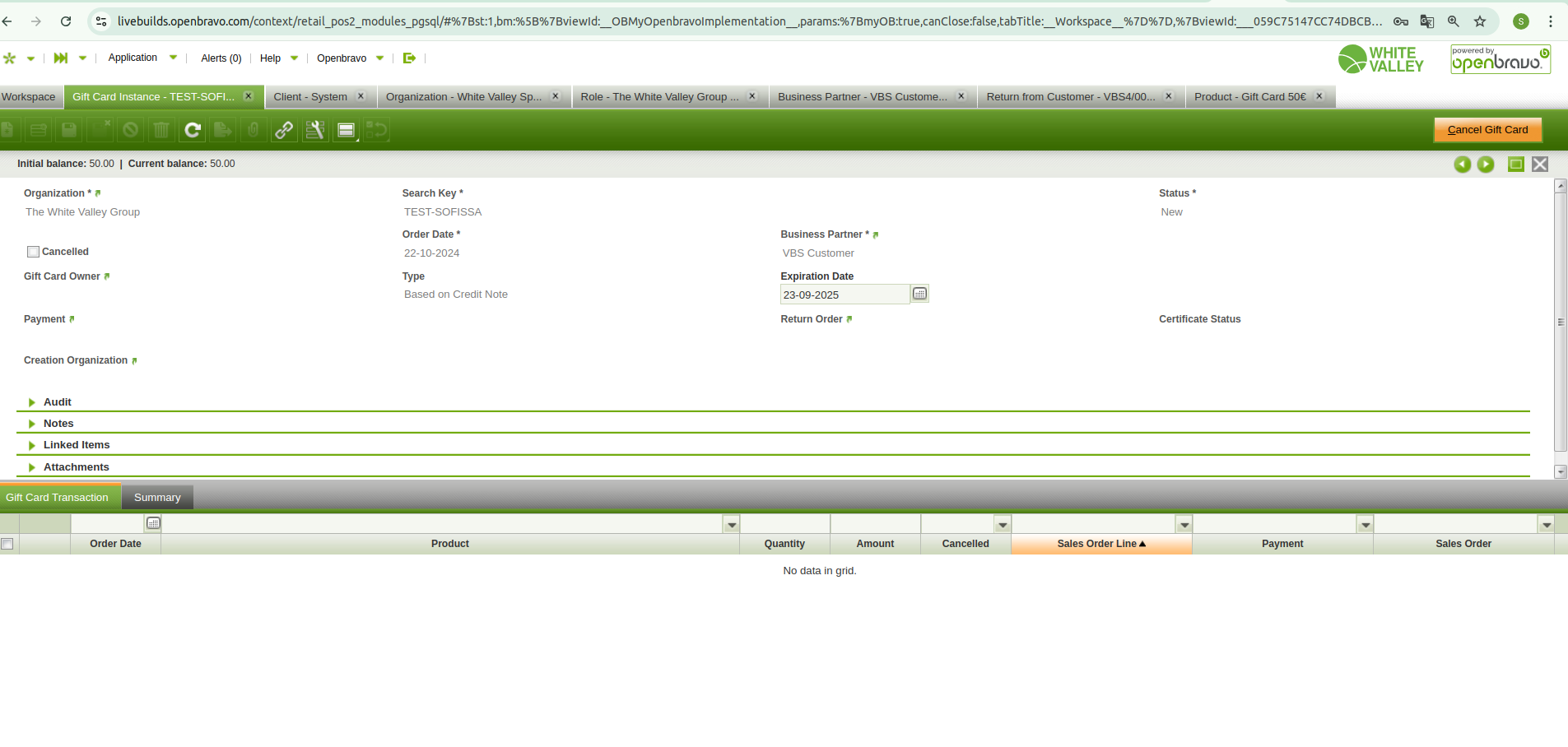
Task: Open the Application menu
Action: 142,58
